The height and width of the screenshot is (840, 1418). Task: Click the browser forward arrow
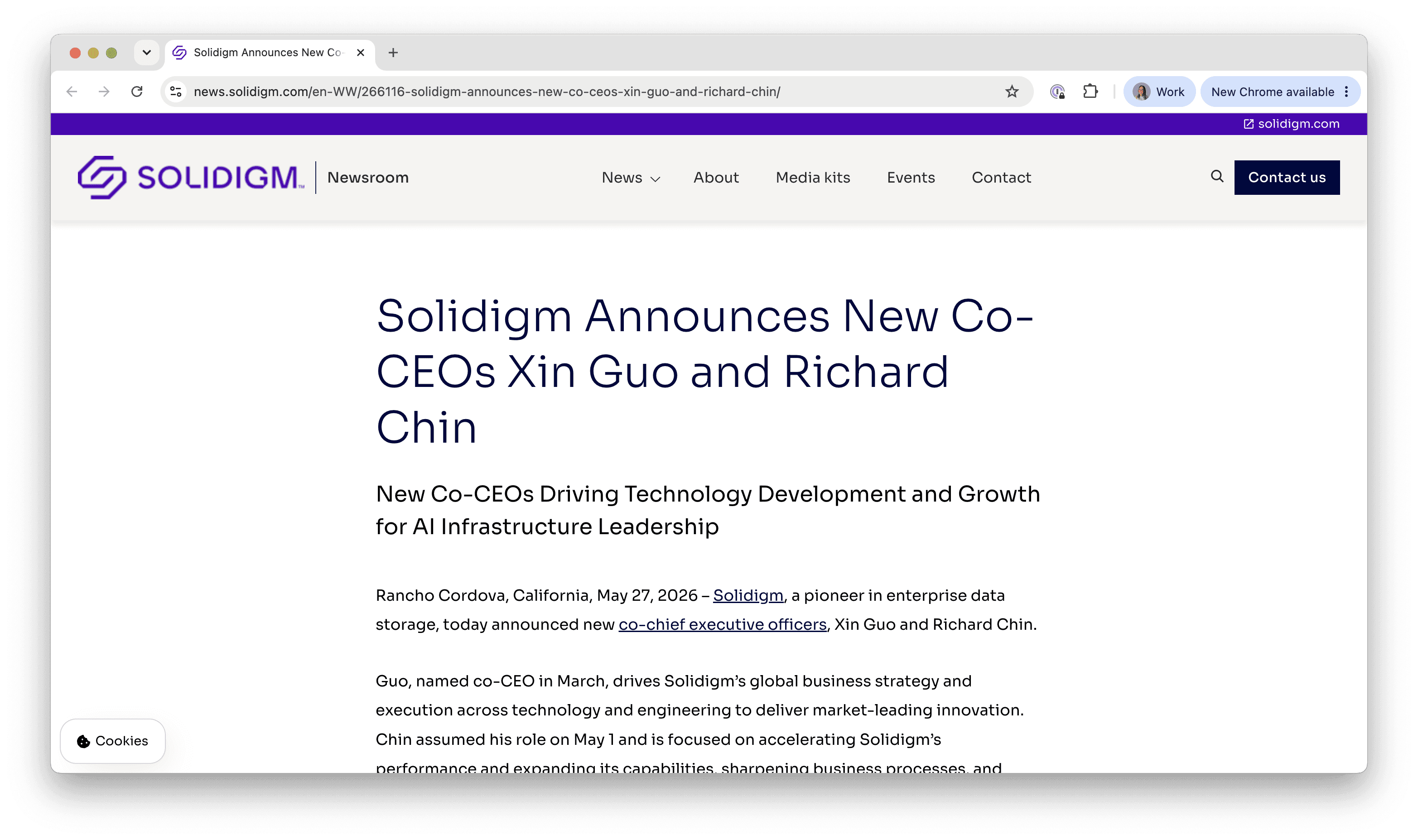click(x=104, y=92)
